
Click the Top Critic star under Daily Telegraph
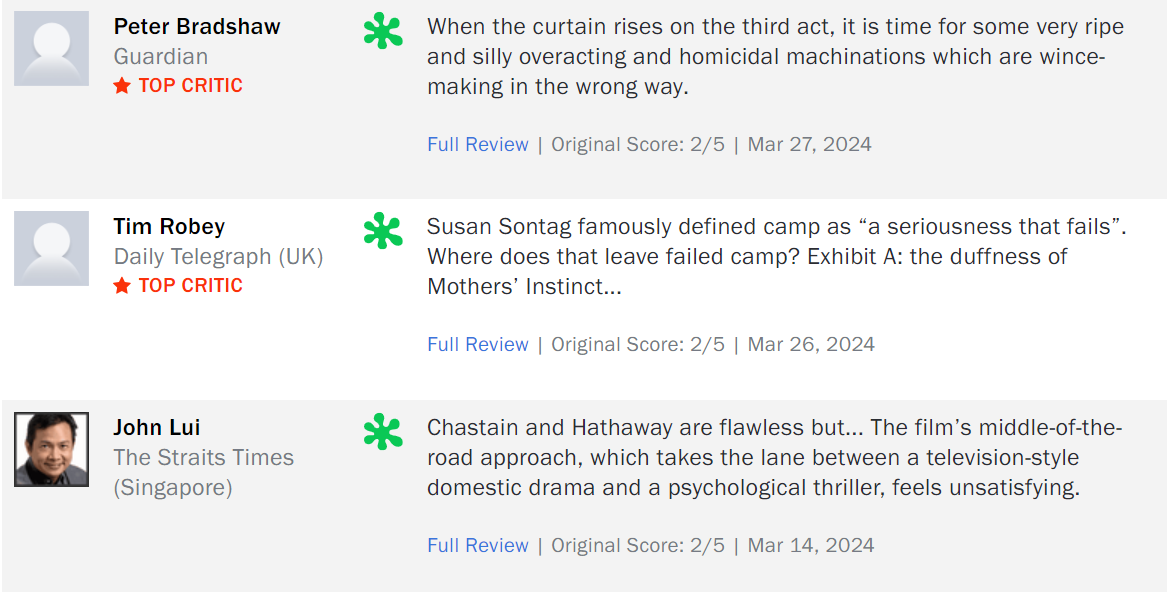pos(122,286)
